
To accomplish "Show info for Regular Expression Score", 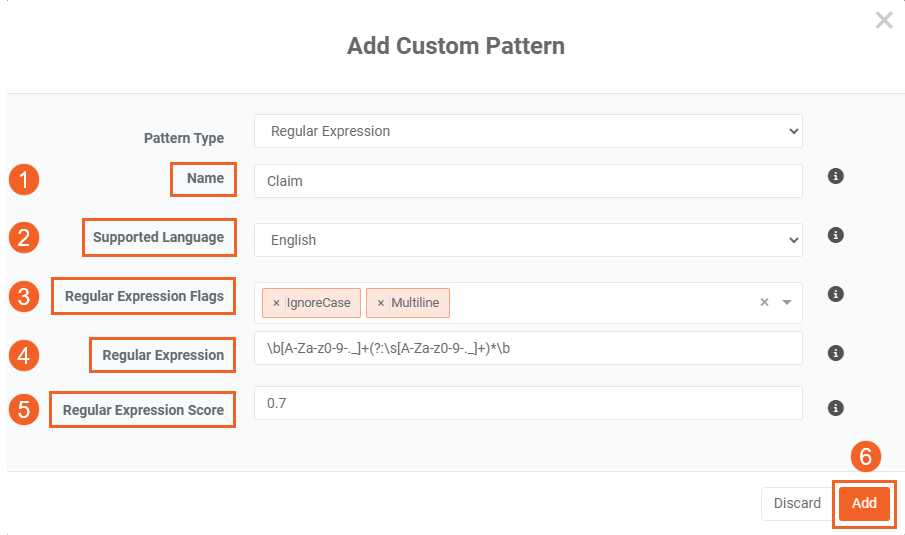I will pyautogui.click(x=836, y=408).
